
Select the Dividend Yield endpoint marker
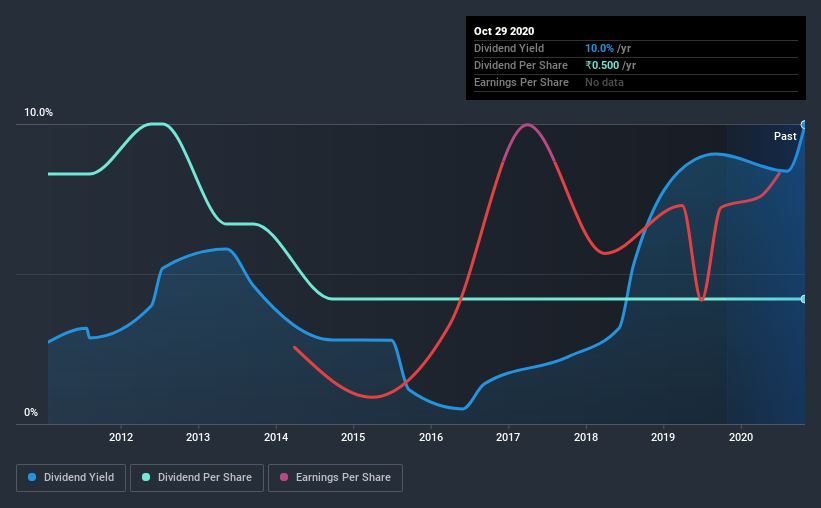(x=804, y=125)
